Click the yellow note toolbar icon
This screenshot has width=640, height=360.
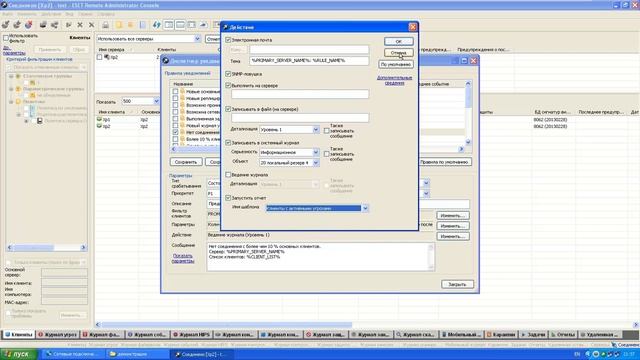(119, 25)
